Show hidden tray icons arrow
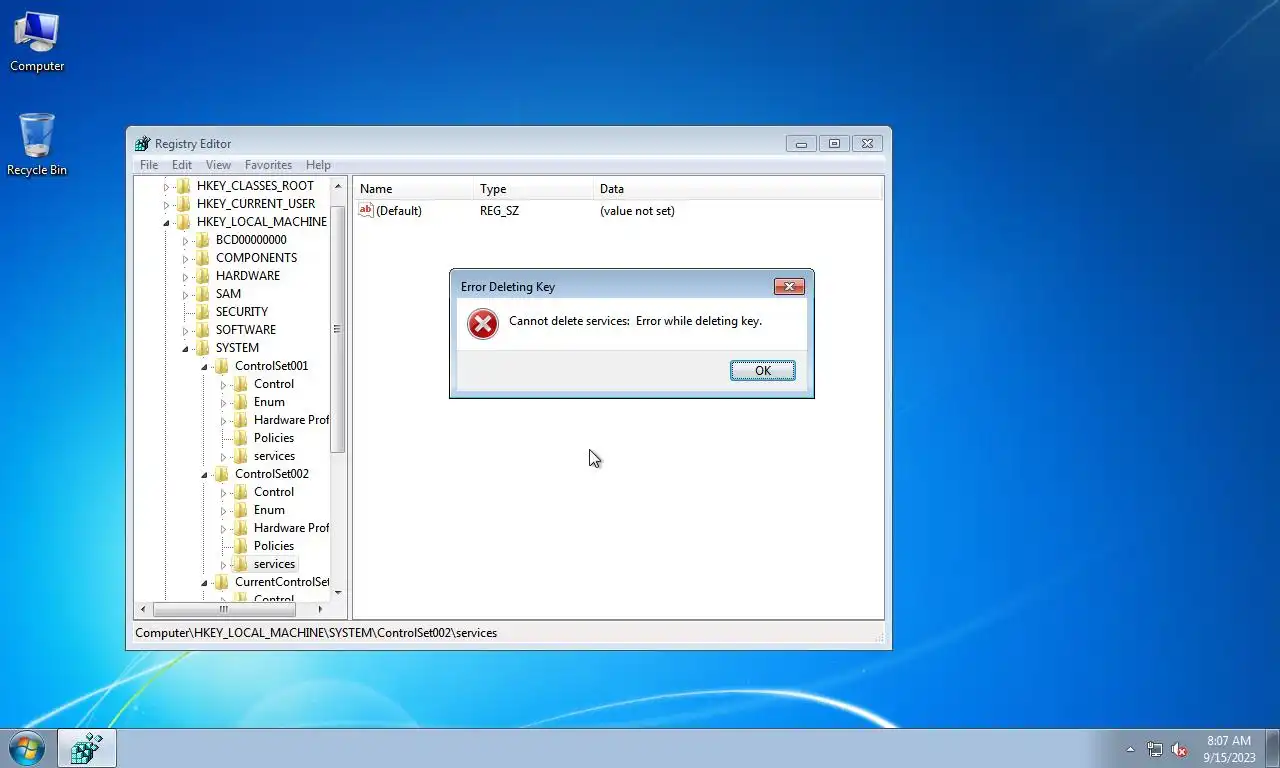This screenshot has height=768, width=1280. click(x=1130, y=749)
